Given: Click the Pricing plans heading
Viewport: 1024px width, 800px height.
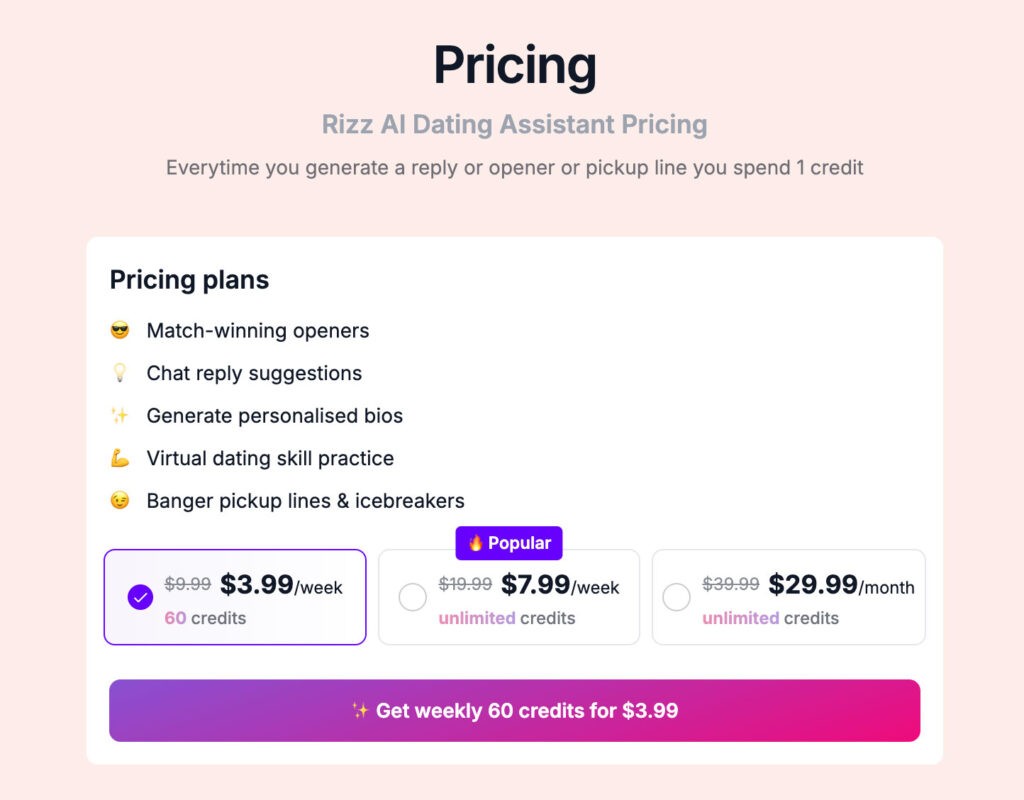Looking at the screenshot, I should (x=189, y=280).
